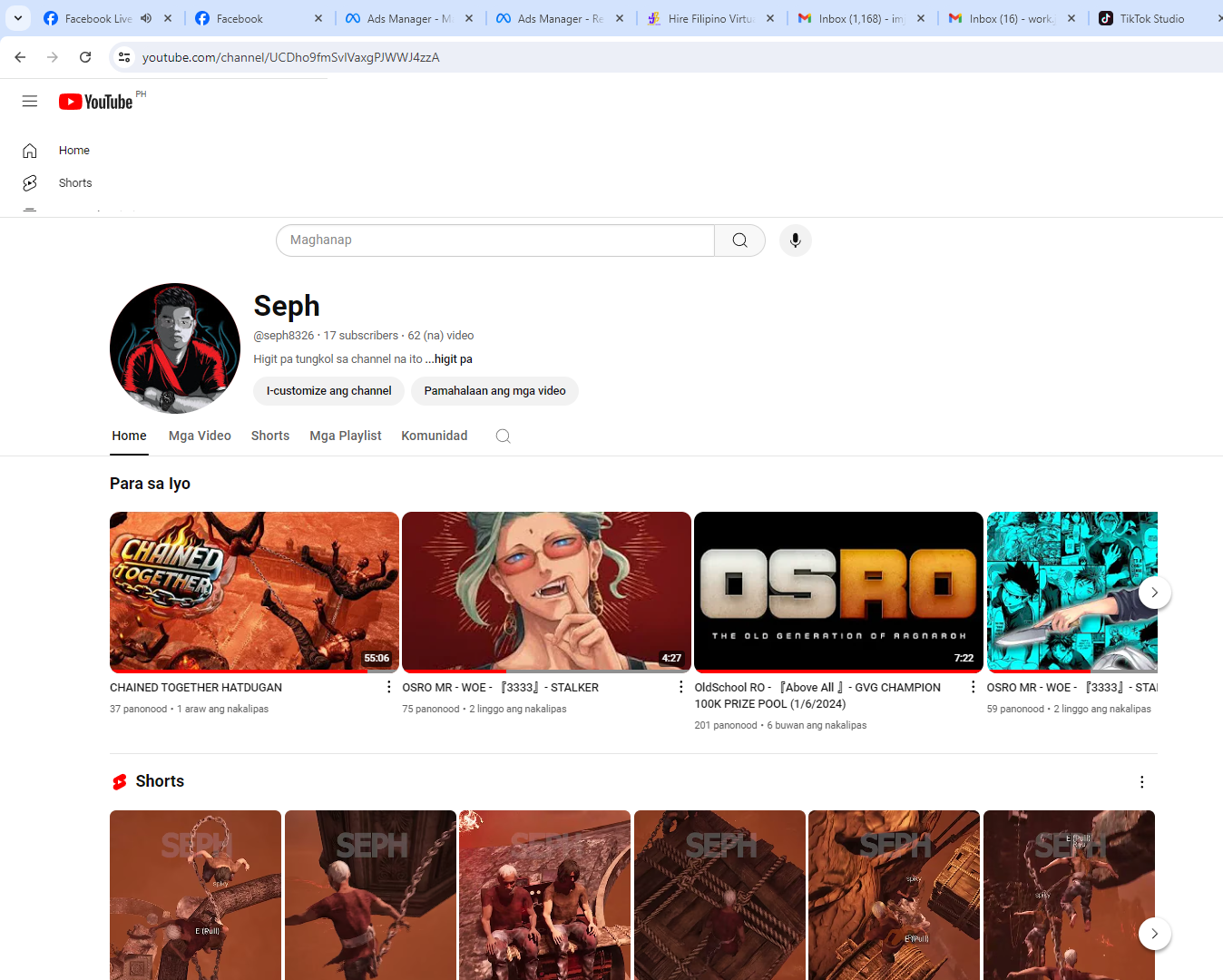The image size is (1223, 980).
Task: Open the Komunidad channel tab
Action: tap(435, 436)
